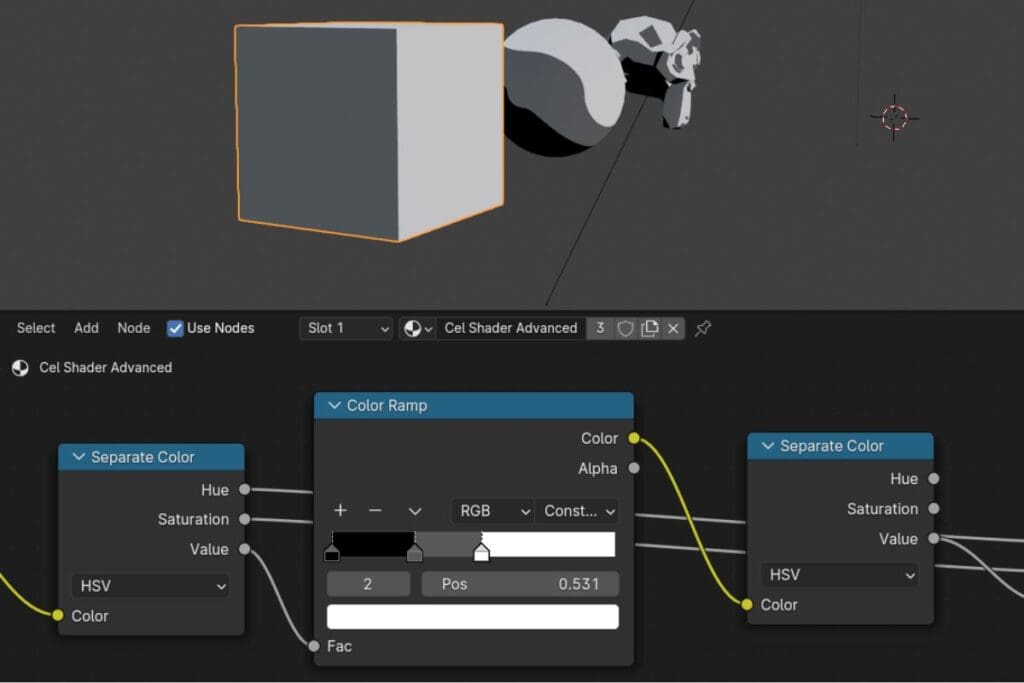Remove color stop with minus icon
Viewport: 1024px width, 683px height.
375,511
